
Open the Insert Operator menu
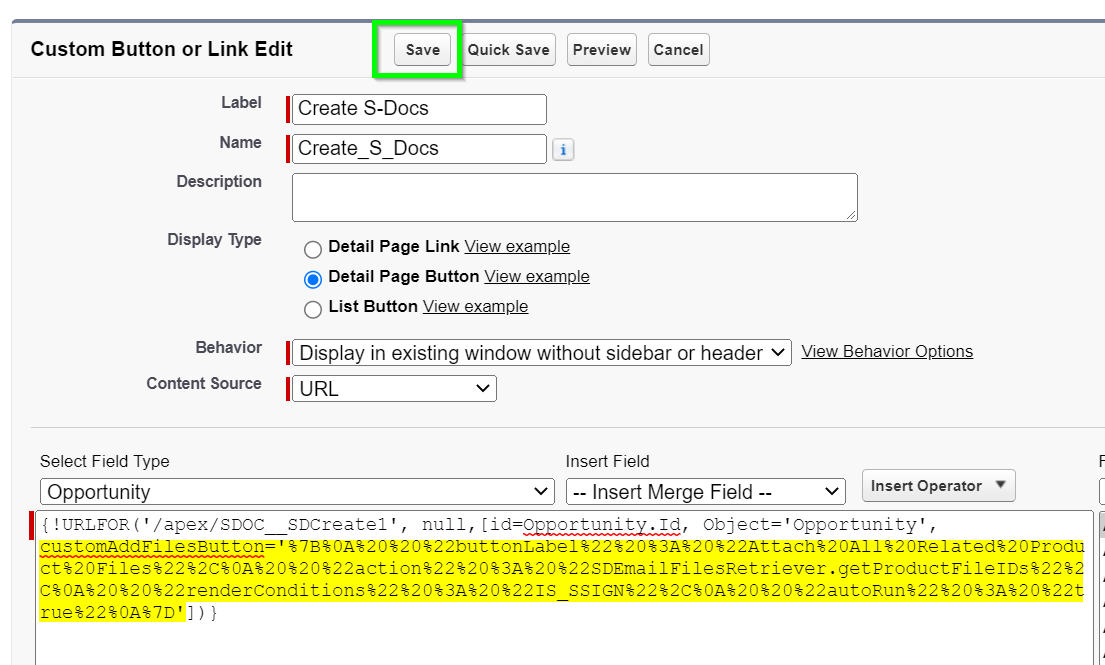click(939, 486)
